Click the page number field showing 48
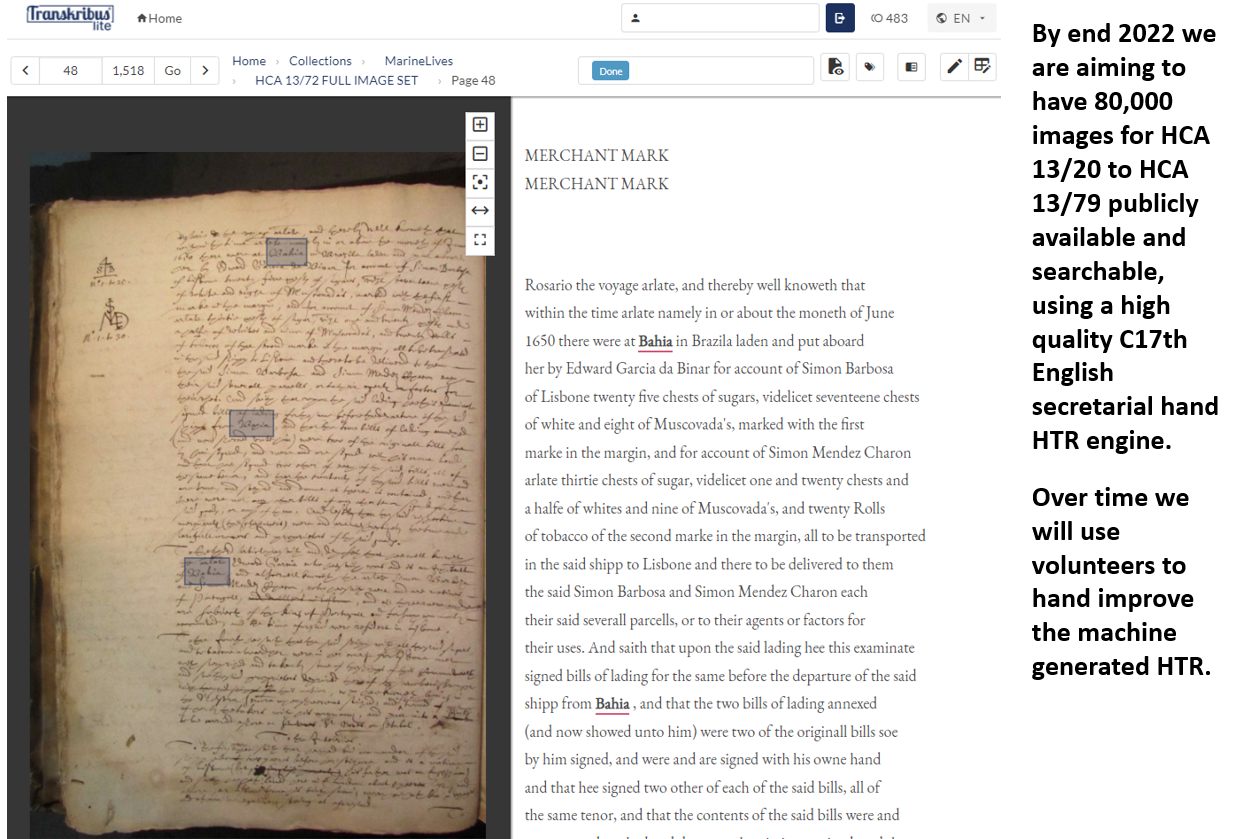Screen dimensions: 1258x839 tap(70, 71)
